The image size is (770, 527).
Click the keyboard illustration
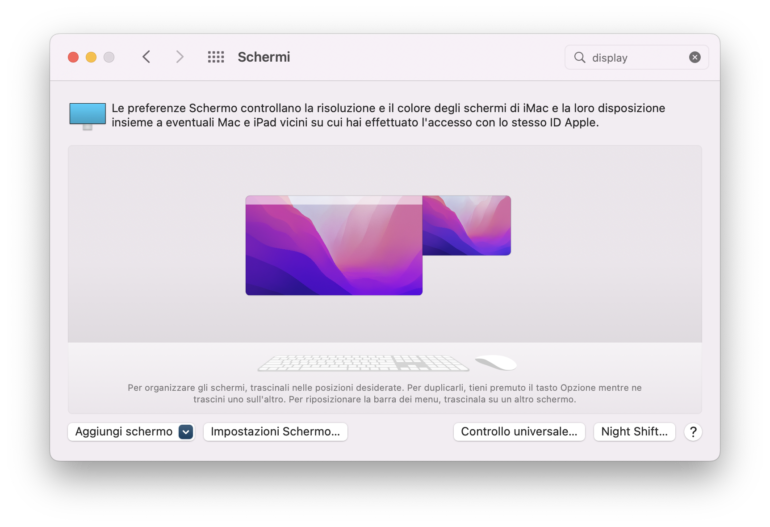[362, 363]
